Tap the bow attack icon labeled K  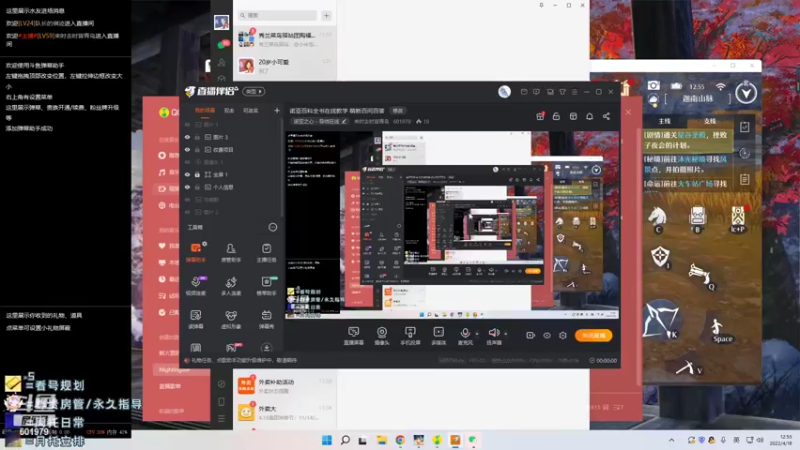(661, 320)
